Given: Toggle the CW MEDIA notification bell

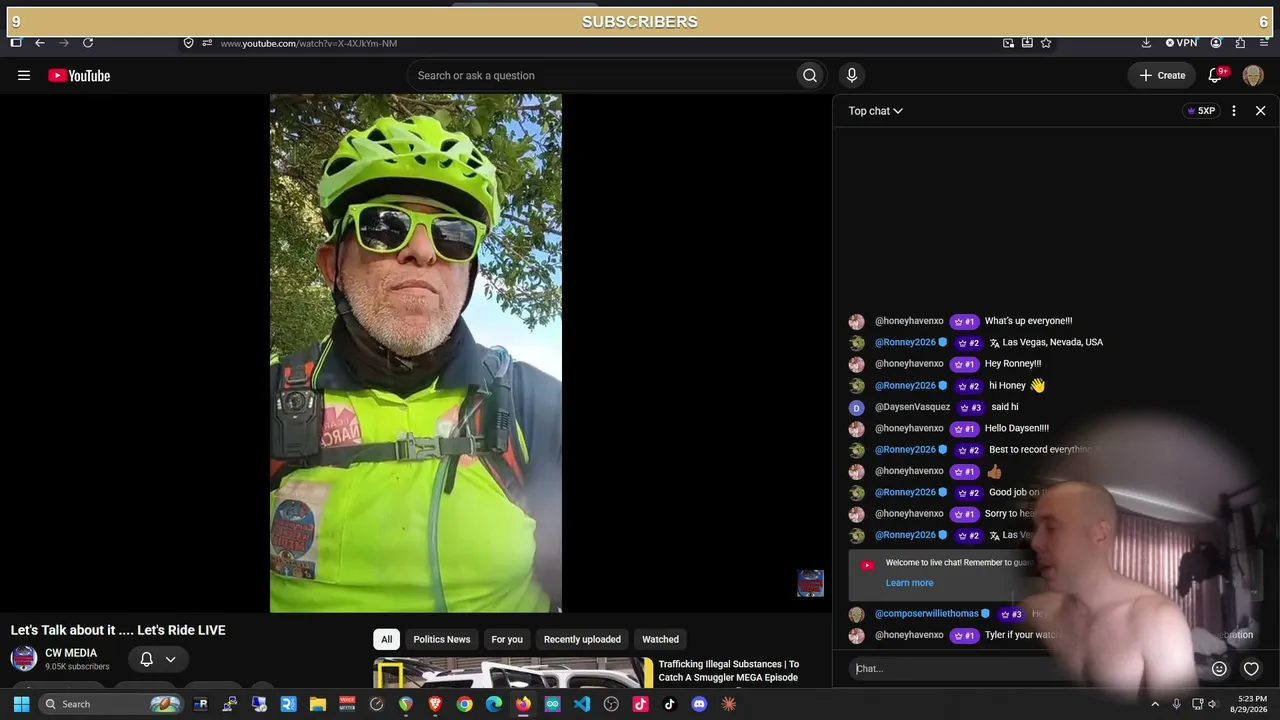Looking at the screenshot, I should (x=146, y=659).
